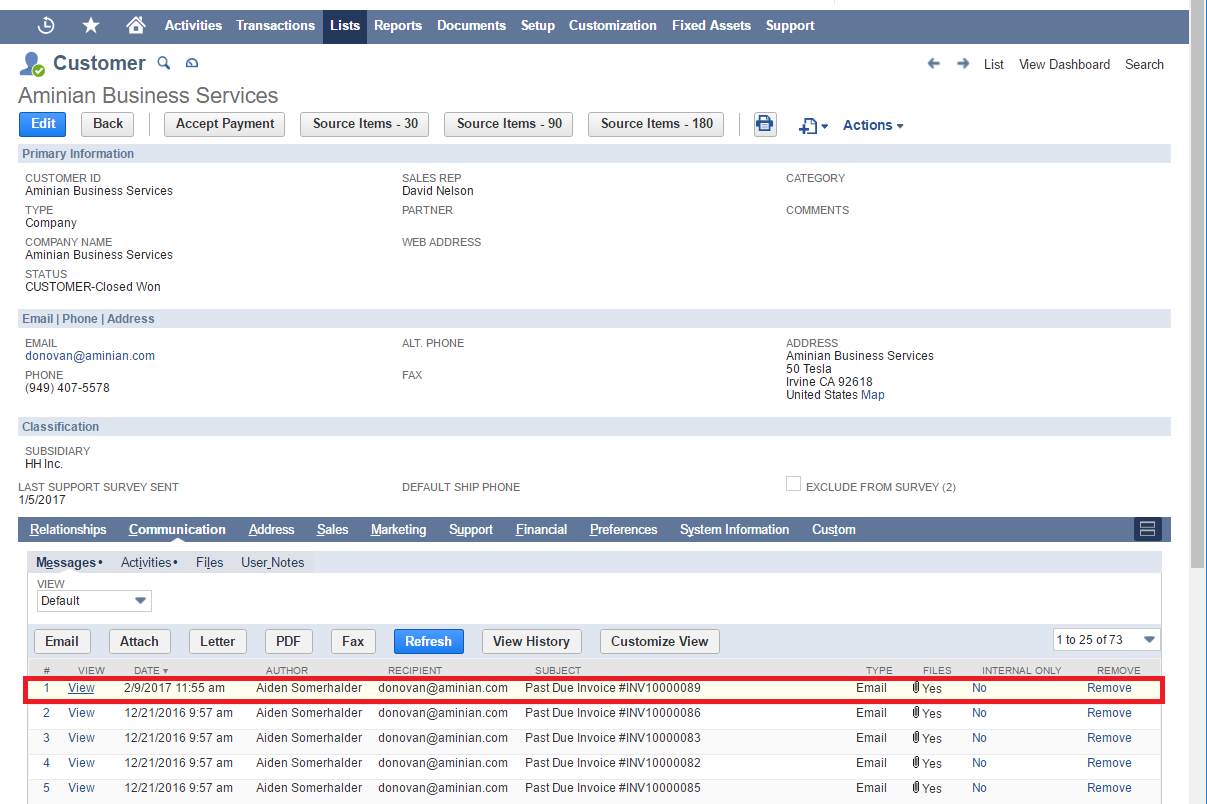Click the Accept Payment button
The height and width of the screenshot is (804, 1207).
[225, 124]
